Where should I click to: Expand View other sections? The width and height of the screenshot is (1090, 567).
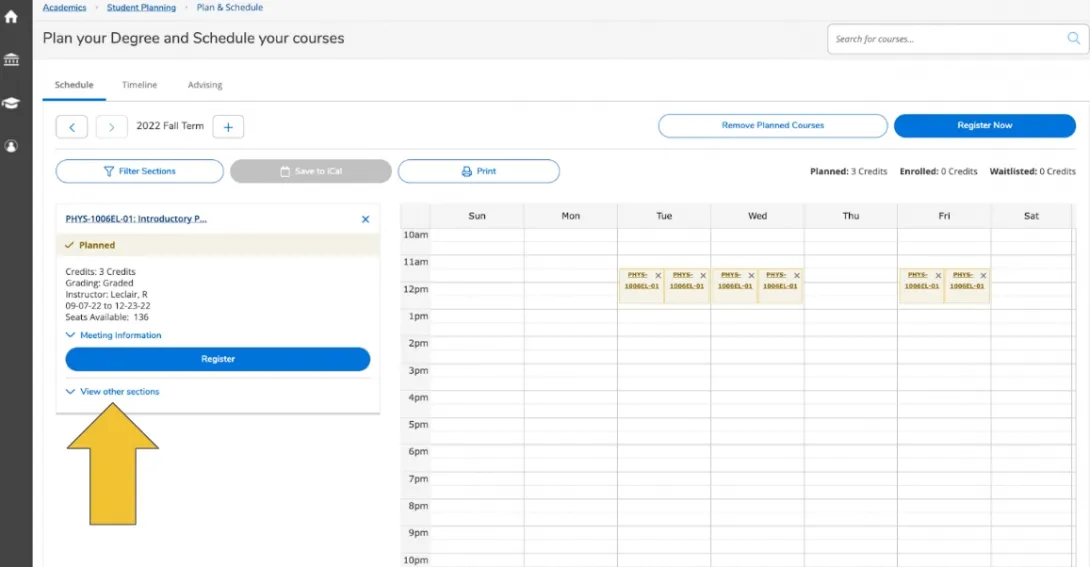pyautogui.click(x=113, y=392)
